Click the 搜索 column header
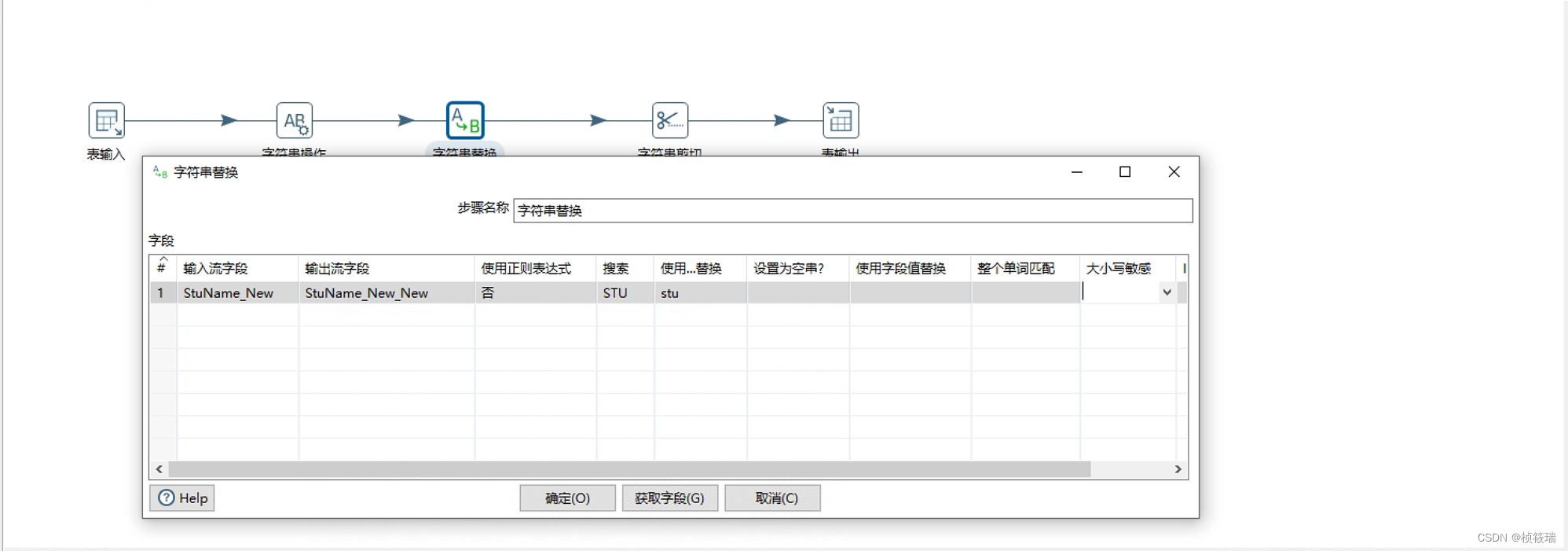Viewport: 1568px width, 551px height. (x=625, y=268)
